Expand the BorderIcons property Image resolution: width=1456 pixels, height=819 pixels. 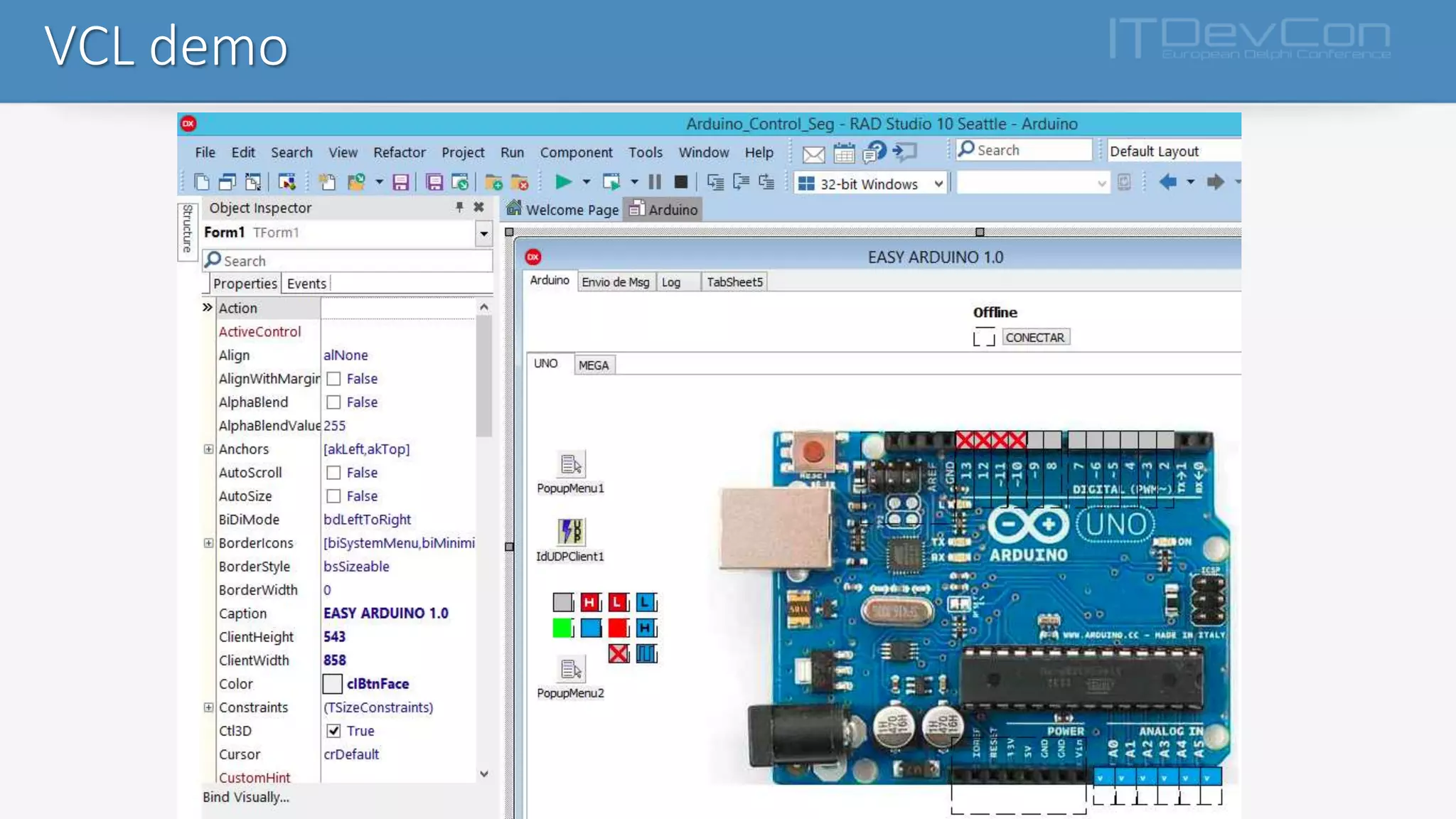pos(208,543)
